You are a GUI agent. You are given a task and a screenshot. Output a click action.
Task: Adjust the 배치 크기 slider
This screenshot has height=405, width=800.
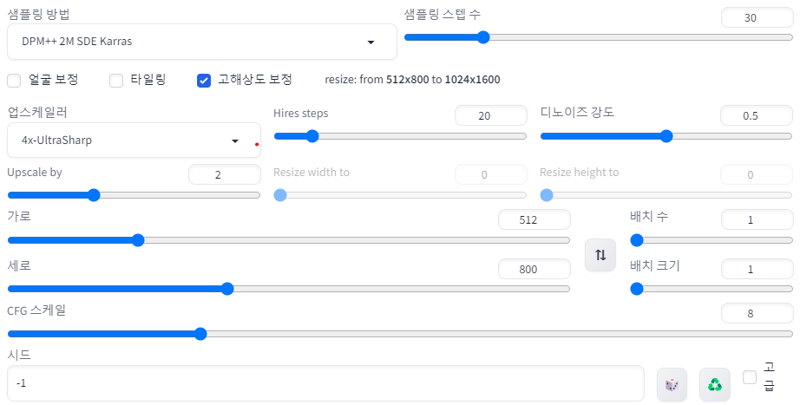pos(636,289)
